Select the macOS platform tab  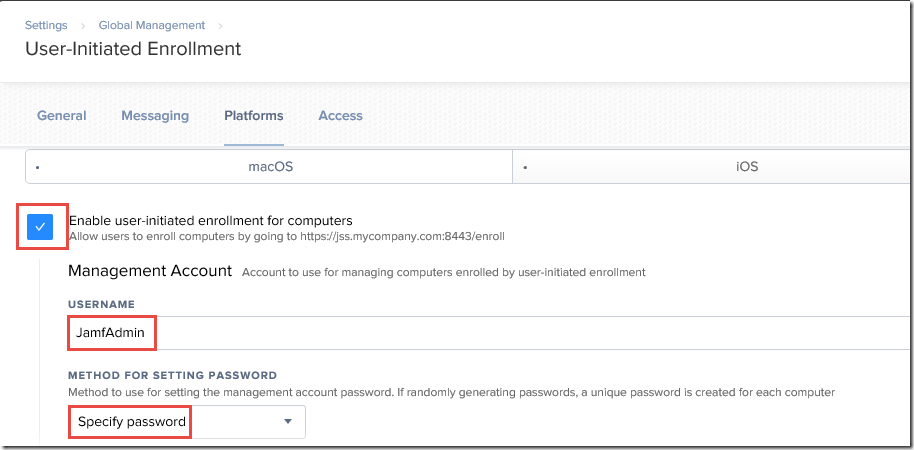pos(270,167)
